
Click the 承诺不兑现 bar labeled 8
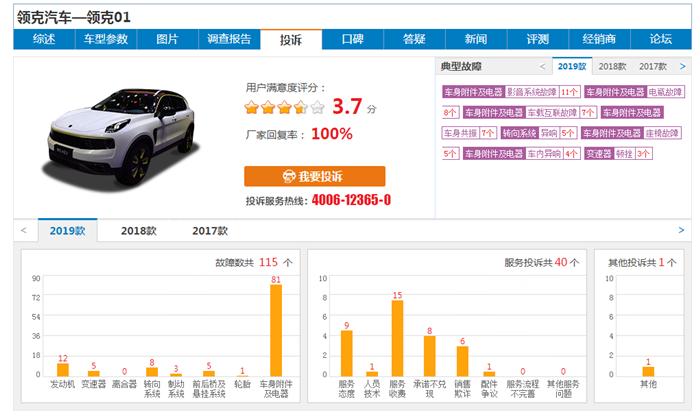point(429,356)
